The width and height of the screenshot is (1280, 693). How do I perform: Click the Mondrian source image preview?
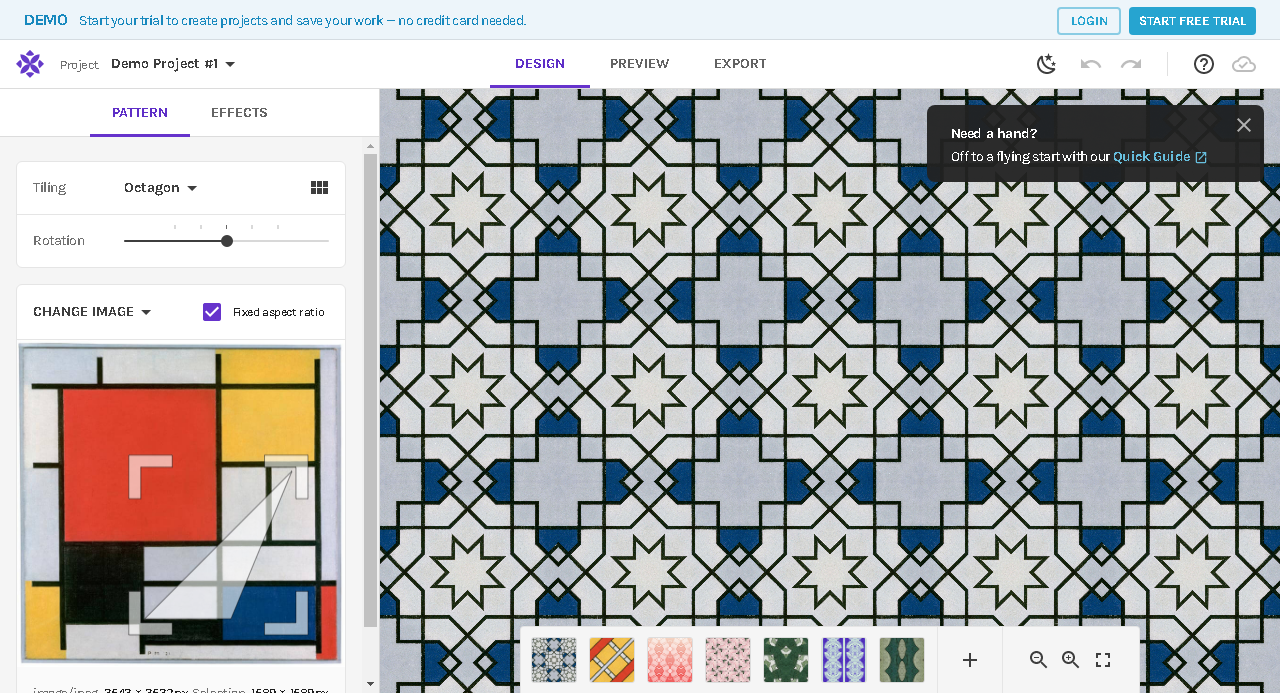pos(181,504)
